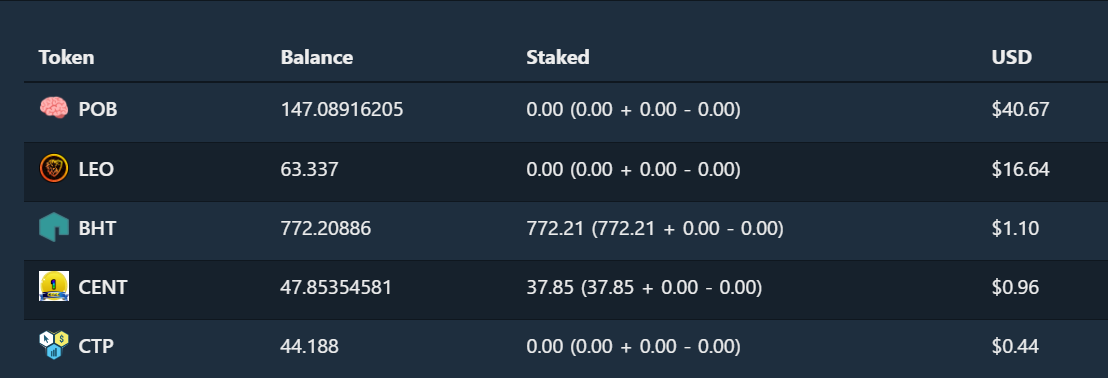Image resolution: width=1108 pixels, height=378 pixels.
Task: Click the LEO balance 63.337
Action: pyautogui.click(x=310, y=170)
